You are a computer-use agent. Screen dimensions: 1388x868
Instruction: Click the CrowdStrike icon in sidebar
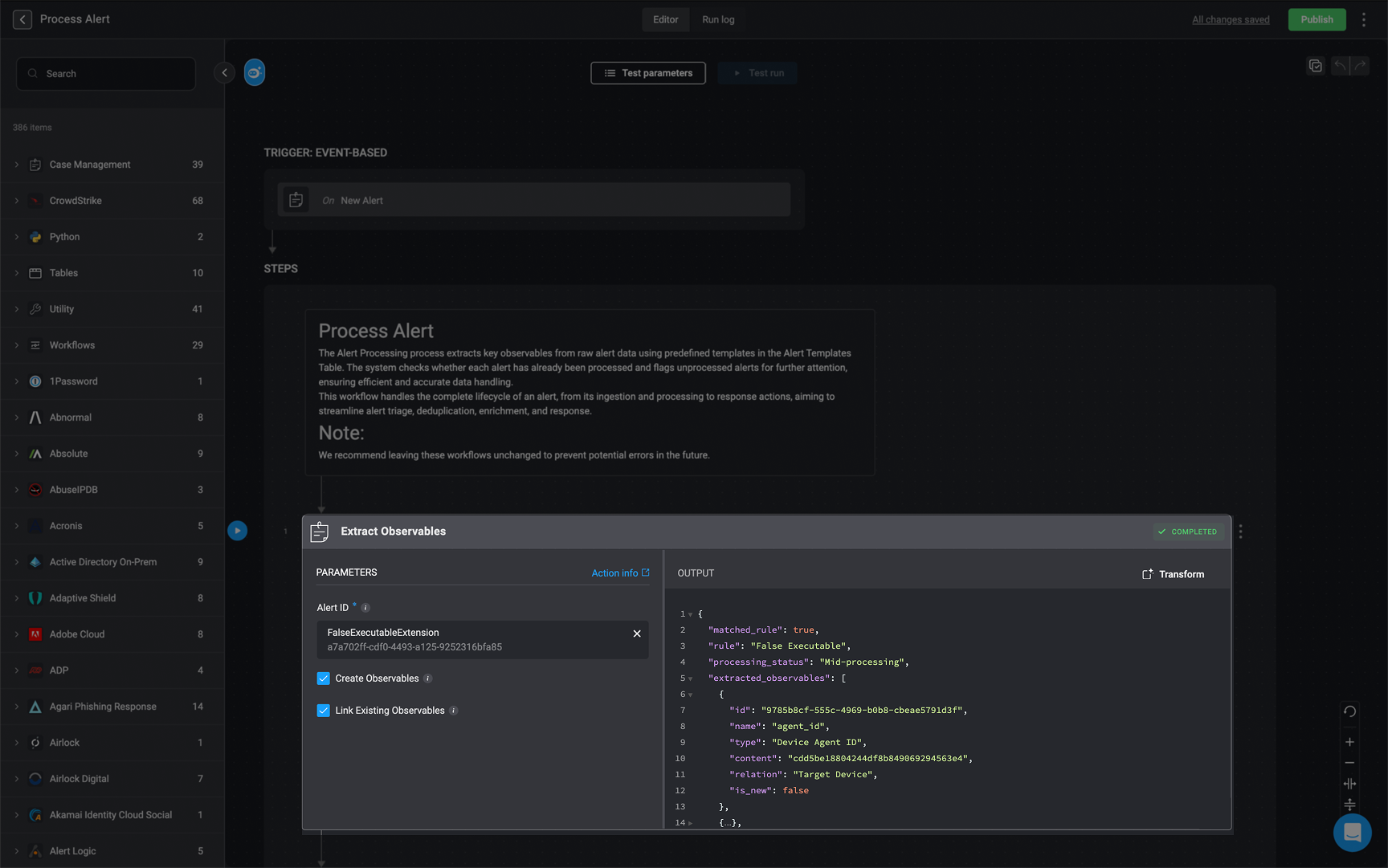pos(35,201)
